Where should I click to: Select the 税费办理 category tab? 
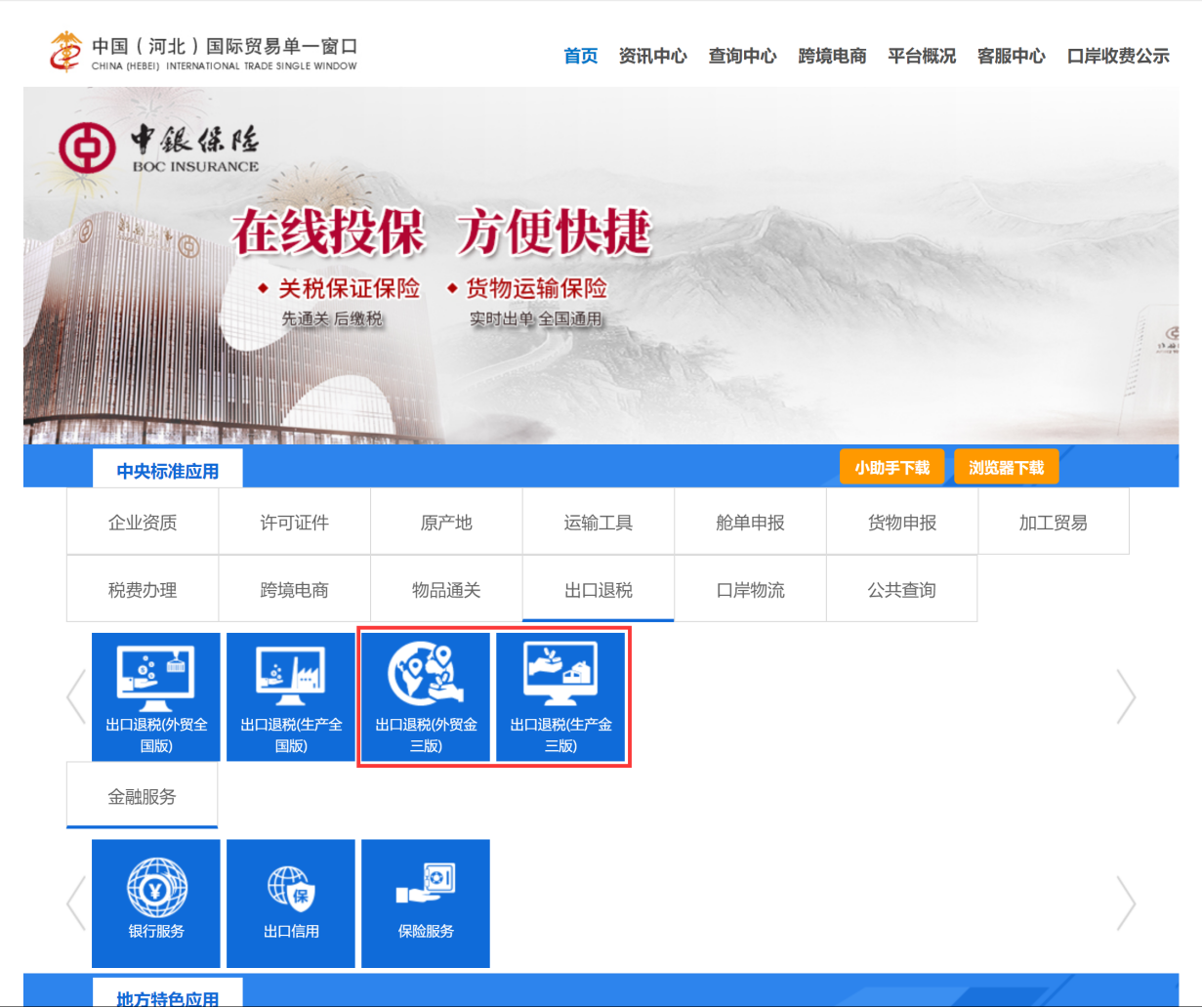(143, 590)
